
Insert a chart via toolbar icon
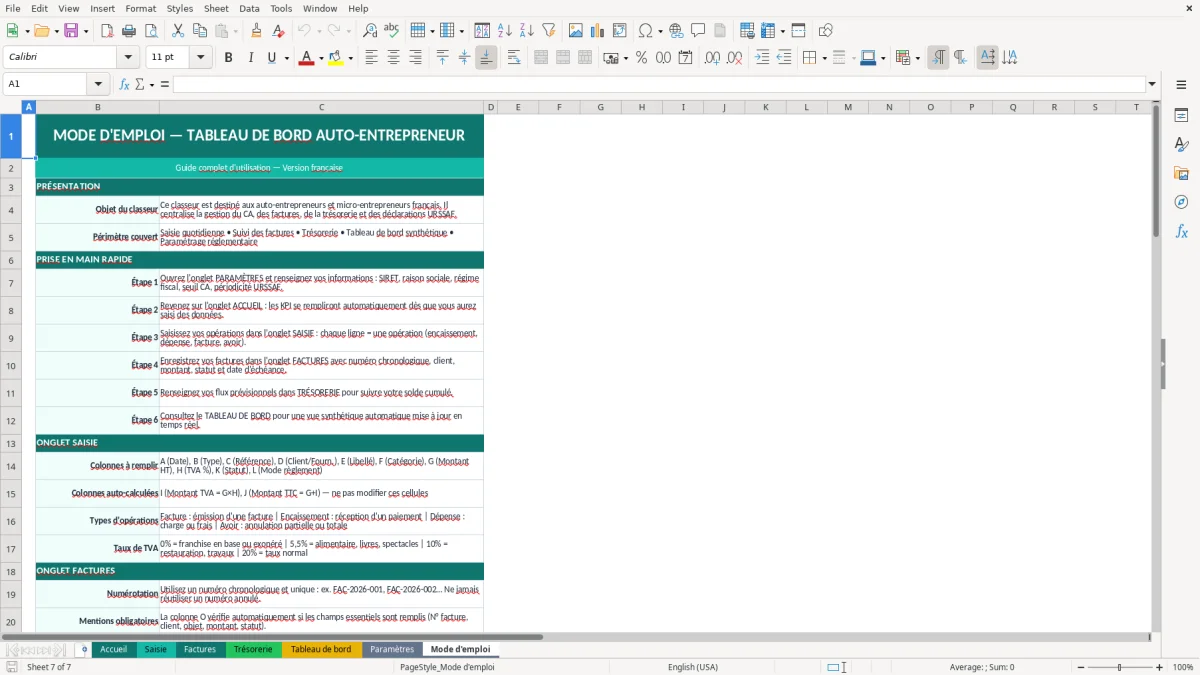click(x=598, y=31)
